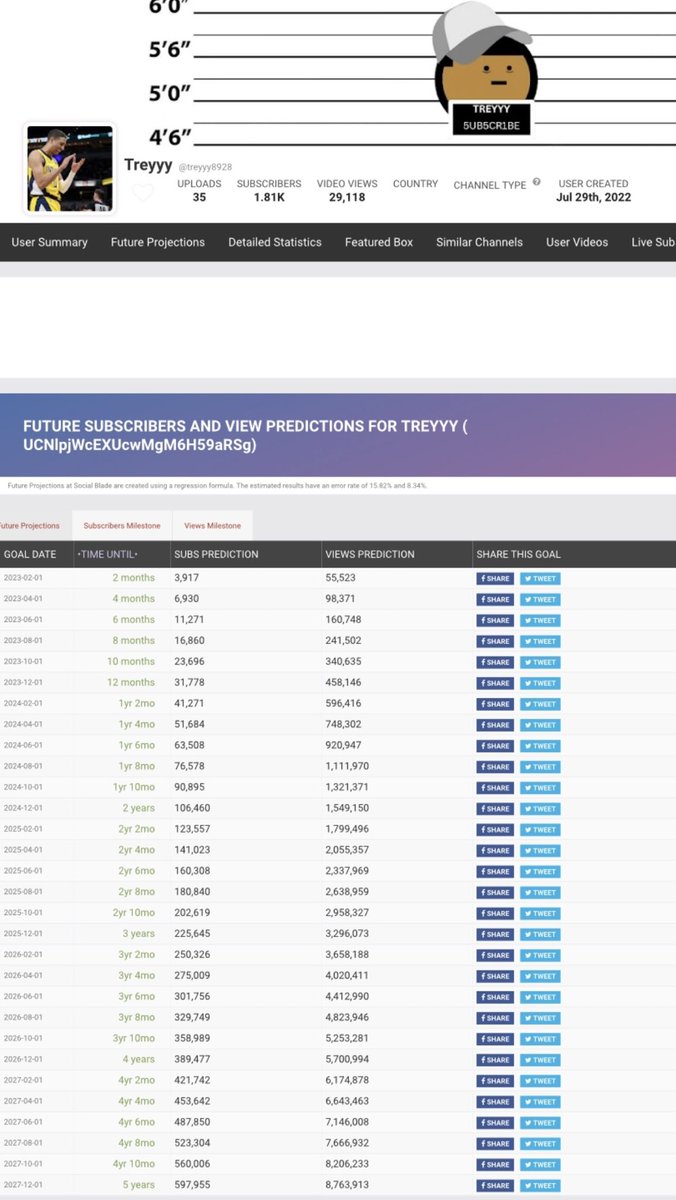The height and width of the screenshot is (1200, 676).
Task: Share the 2025-12-01 goal on Facebook
Action: (495, 934)
